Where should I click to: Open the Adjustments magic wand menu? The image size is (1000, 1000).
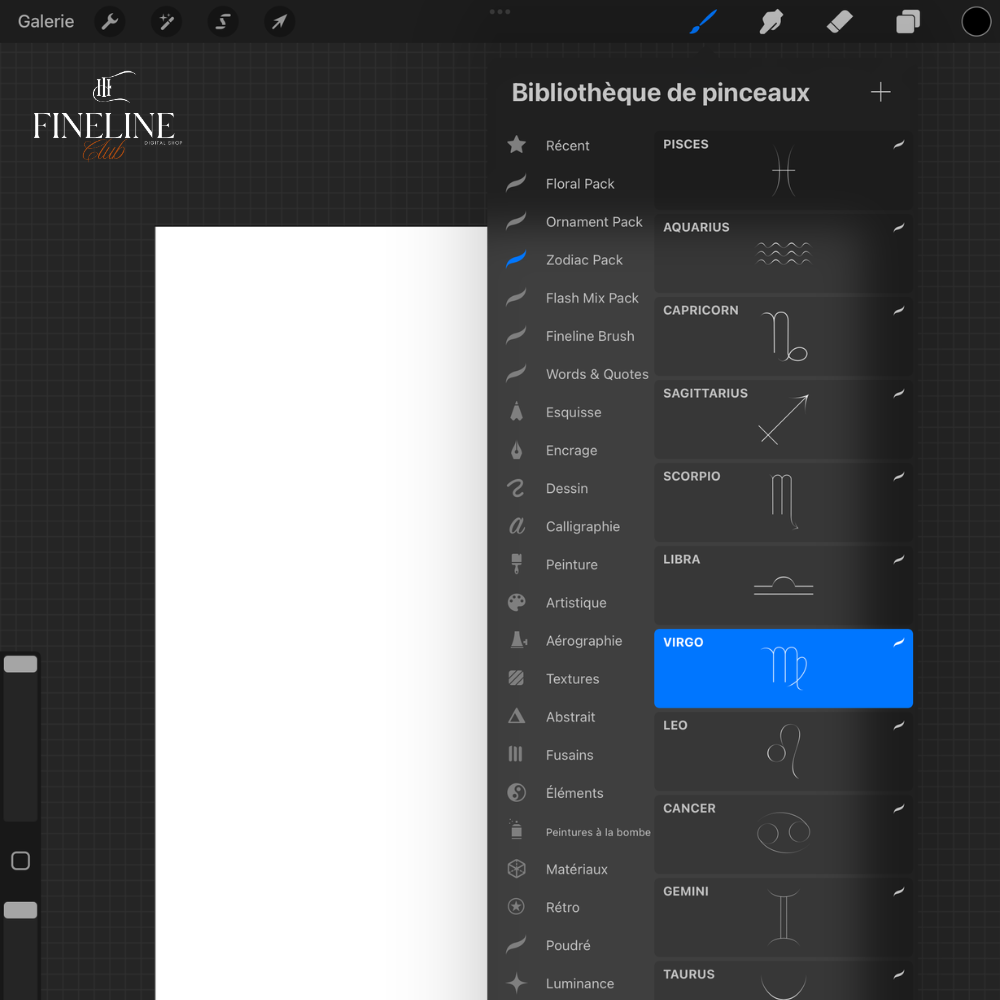click(166, 21)
